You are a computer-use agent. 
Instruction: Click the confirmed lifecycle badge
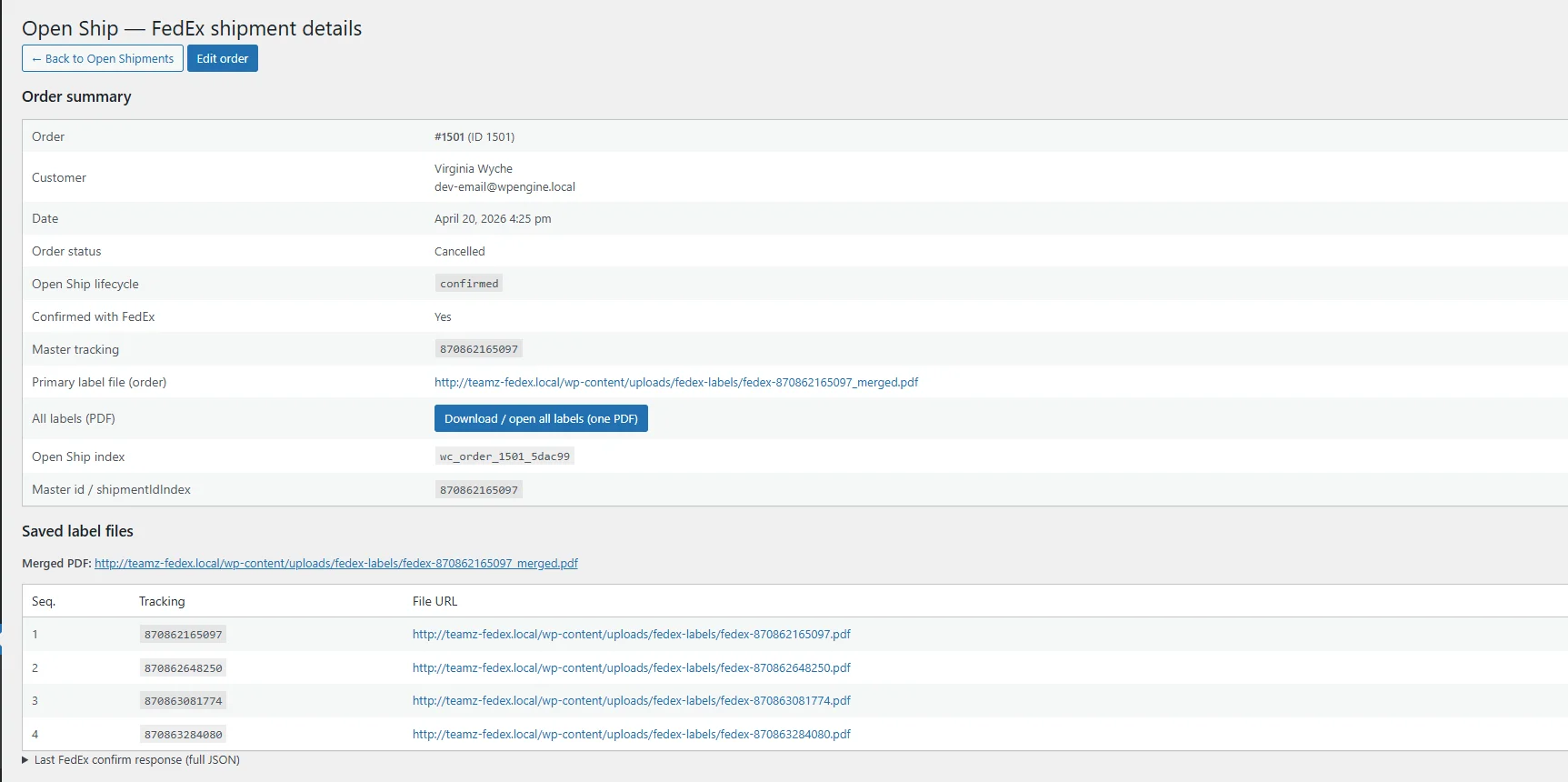pos(469,284)
